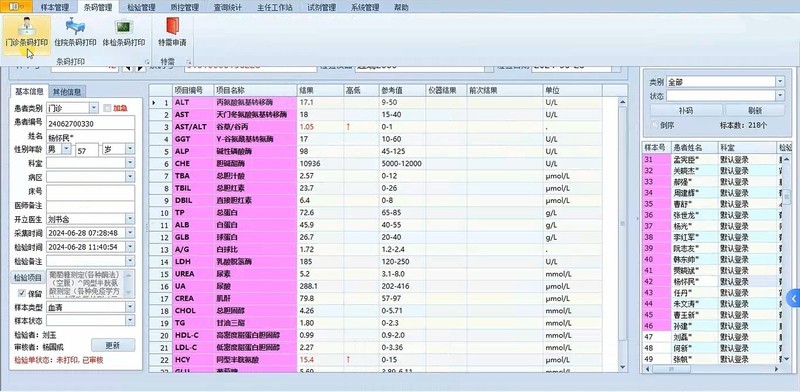Open 主任工作站 ribbon tab
Viewport: 800px width, 392px height.
(x=275, y=8)
